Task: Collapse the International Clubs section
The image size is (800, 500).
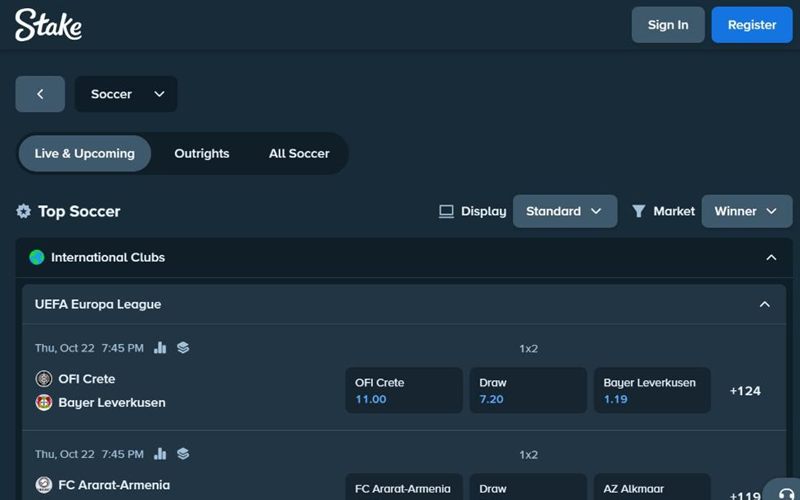Action: click(771, 257)
